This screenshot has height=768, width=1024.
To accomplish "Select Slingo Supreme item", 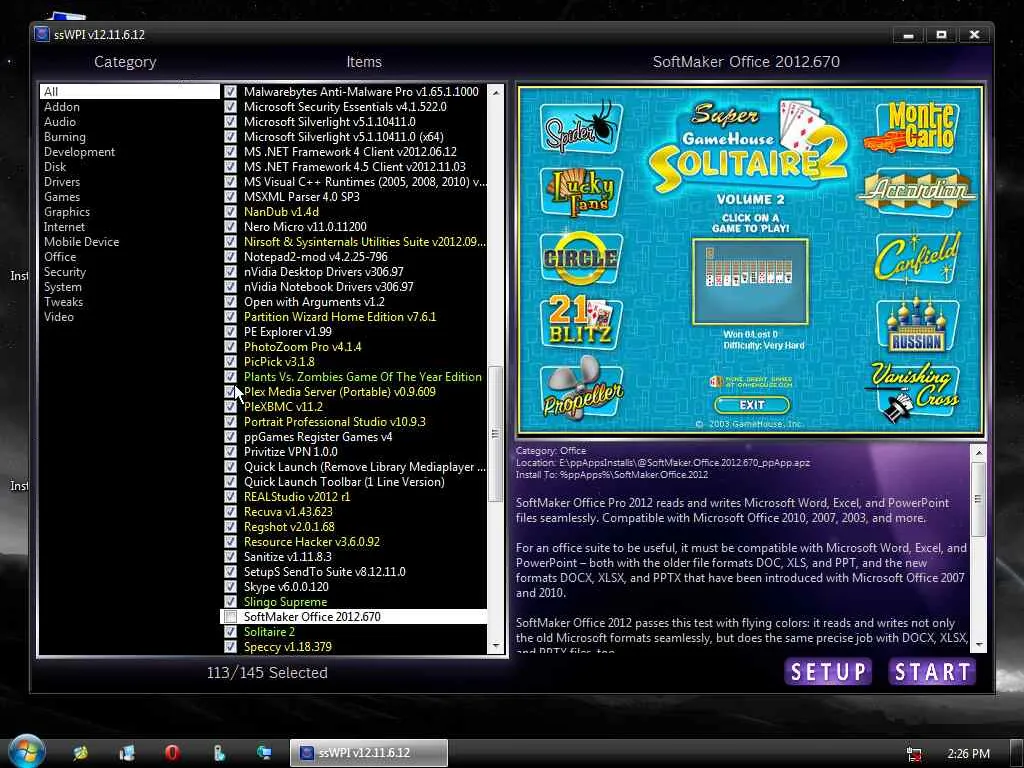I will [285, 601].
